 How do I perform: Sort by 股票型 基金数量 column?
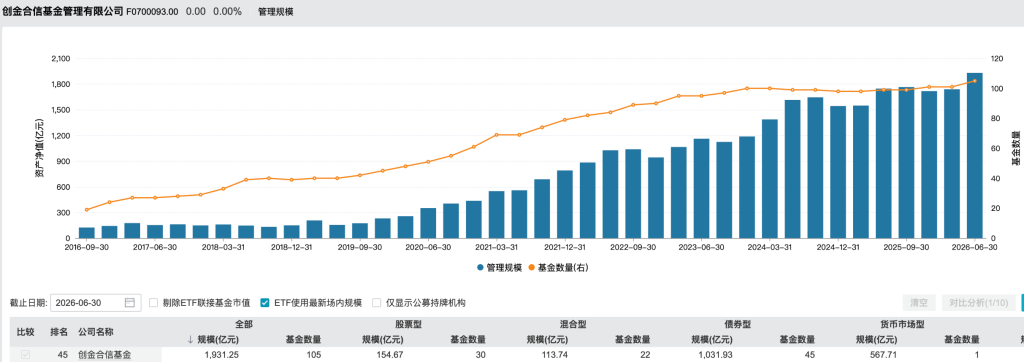pos(468,339)
